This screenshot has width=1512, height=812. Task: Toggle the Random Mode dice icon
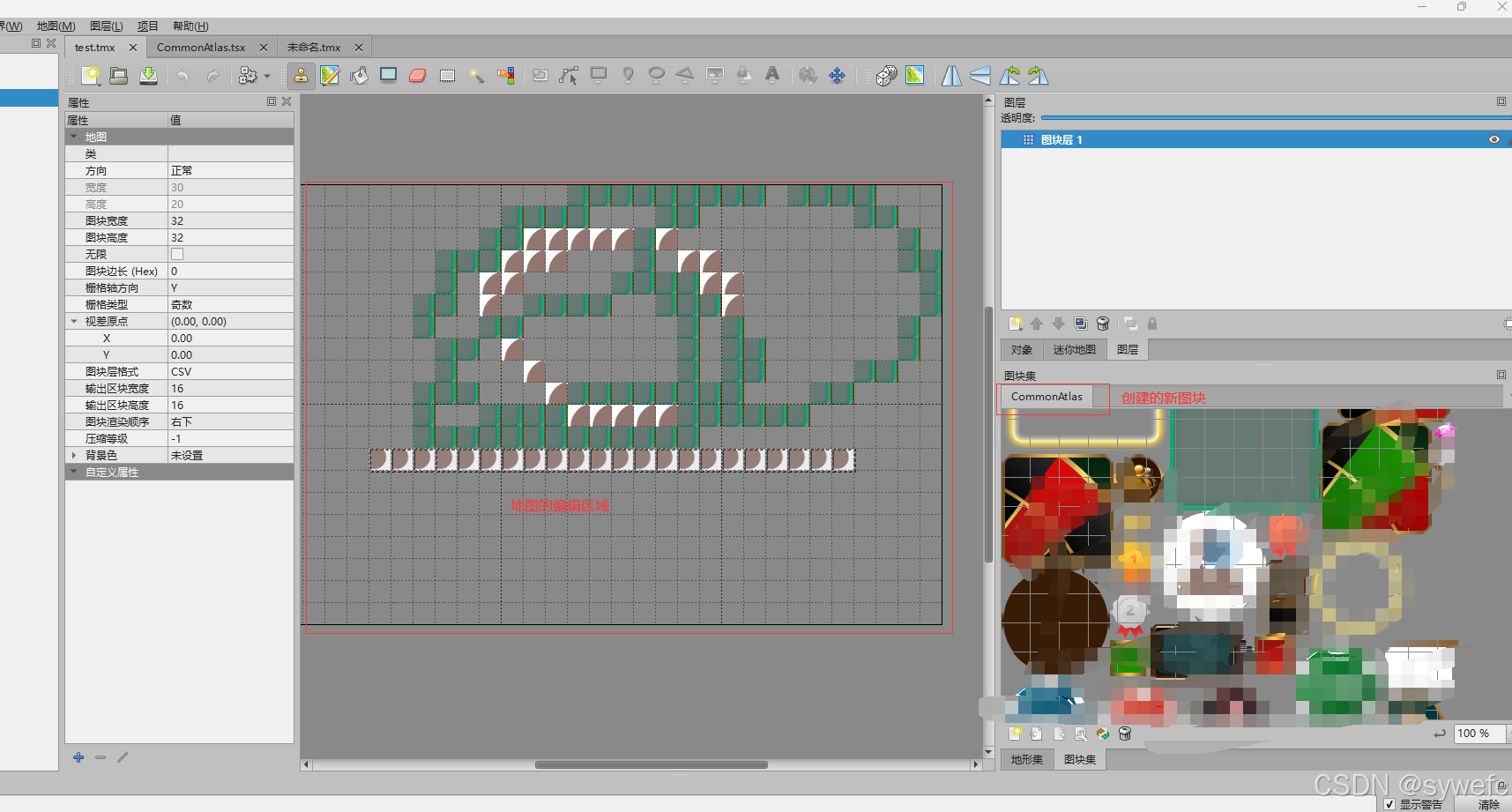point(886,76)
